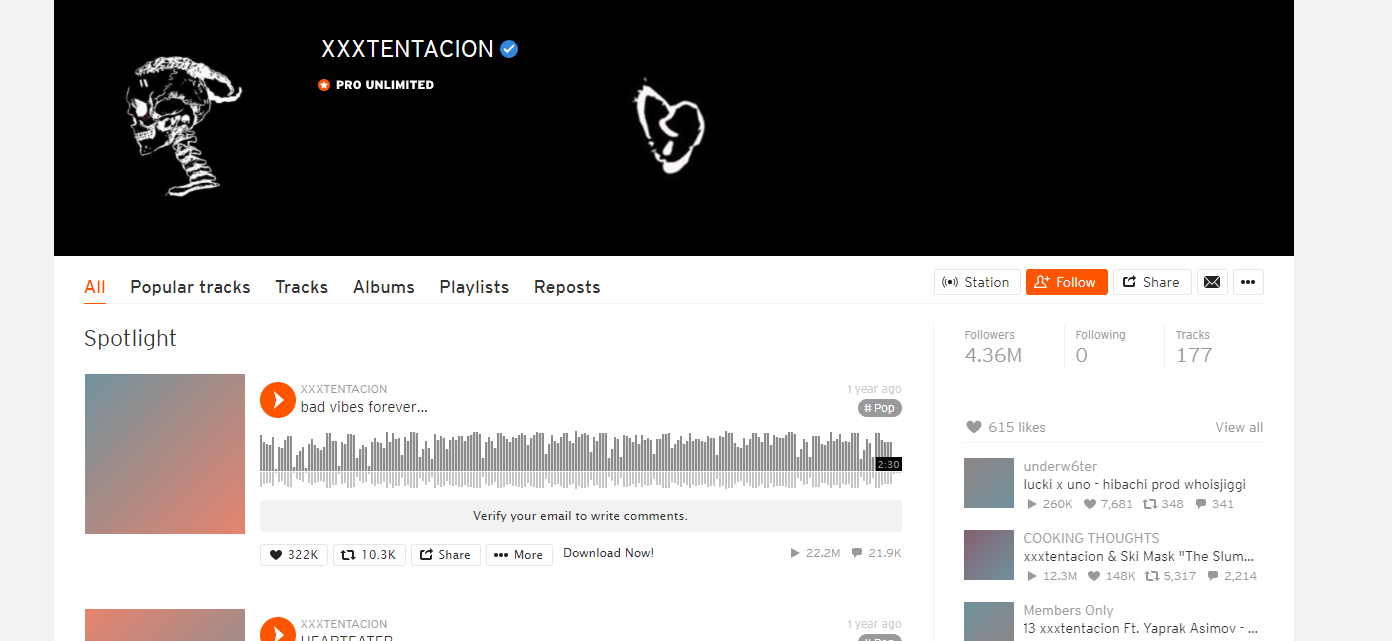Open lucki x uno hibachi track thumbnail
This screenshot has height=641, width=1392.
coord(989,483)
